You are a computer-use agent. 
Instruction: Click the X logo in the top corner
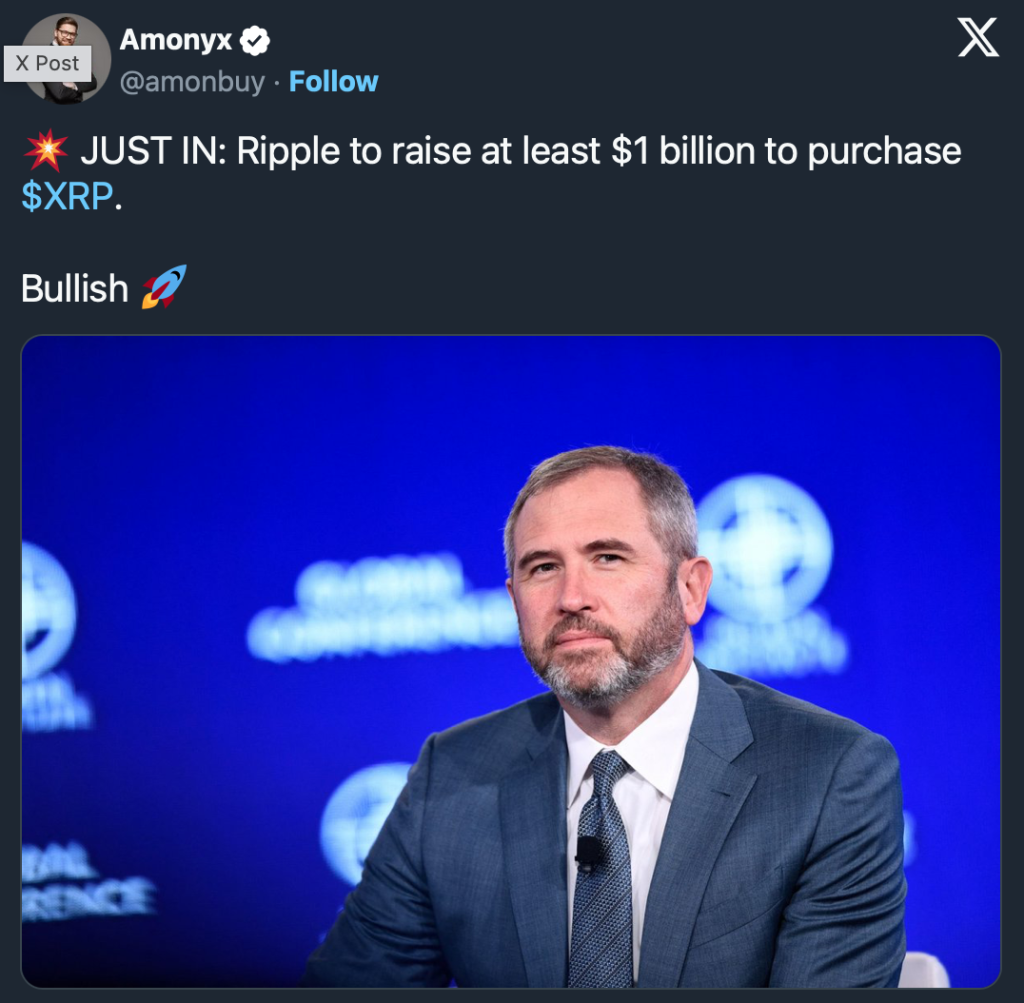coord(978,38)
